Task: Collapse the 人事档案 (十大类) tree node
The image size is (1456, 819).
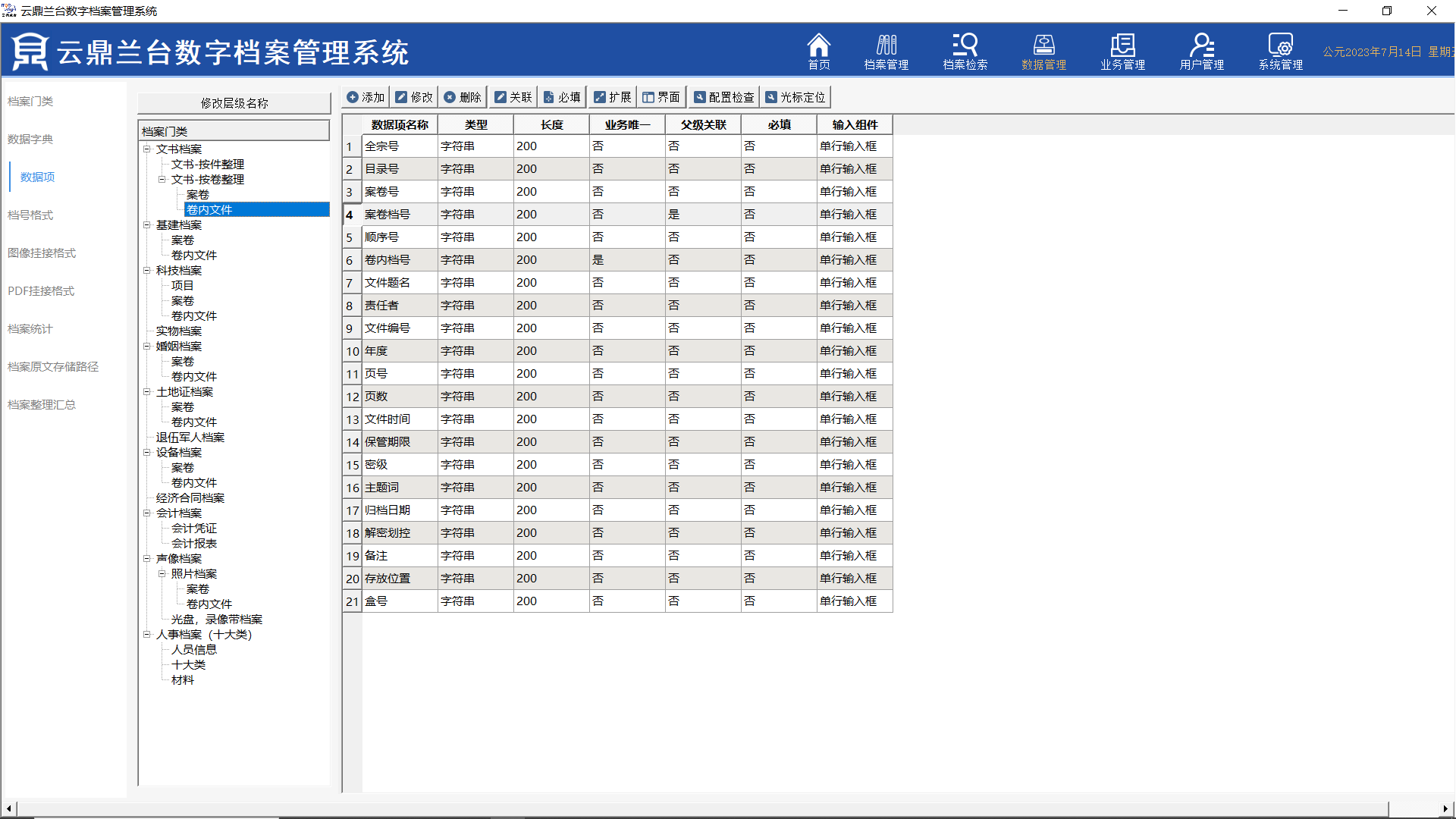Action: [x=147, y=634]
